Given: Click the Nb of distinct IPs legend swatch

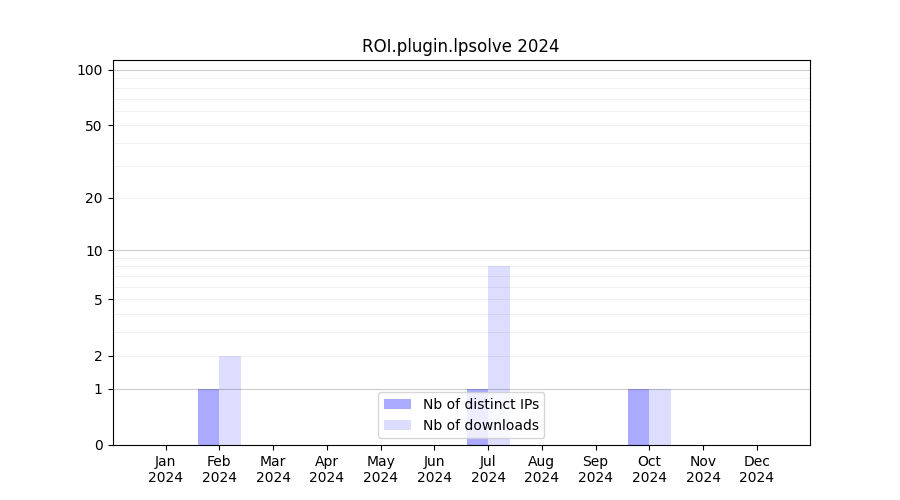Looking at the screenshot, I should pos(397,404).
